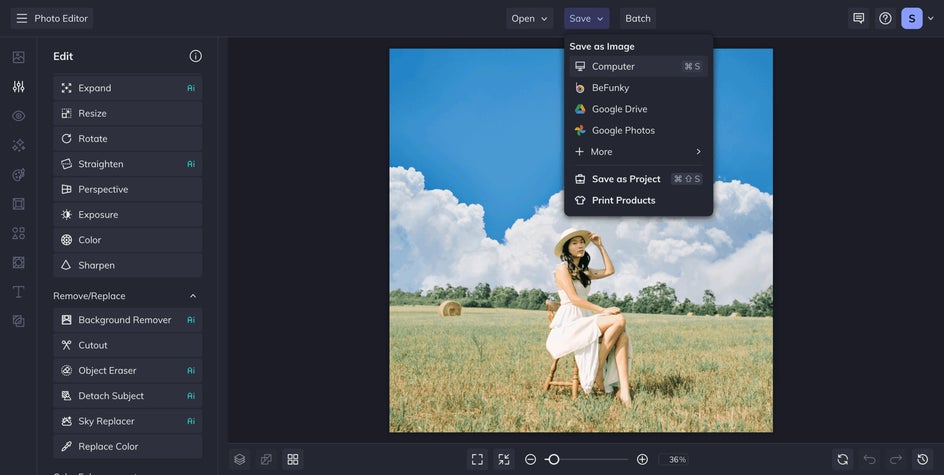Click the Batch button
The height and width of the screenshot is (475, 944).
coord(638,18)
